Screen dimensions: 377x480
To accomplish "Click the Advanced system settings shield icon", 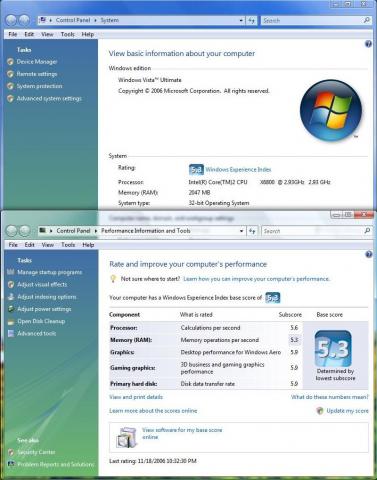I will click(10, 98).
